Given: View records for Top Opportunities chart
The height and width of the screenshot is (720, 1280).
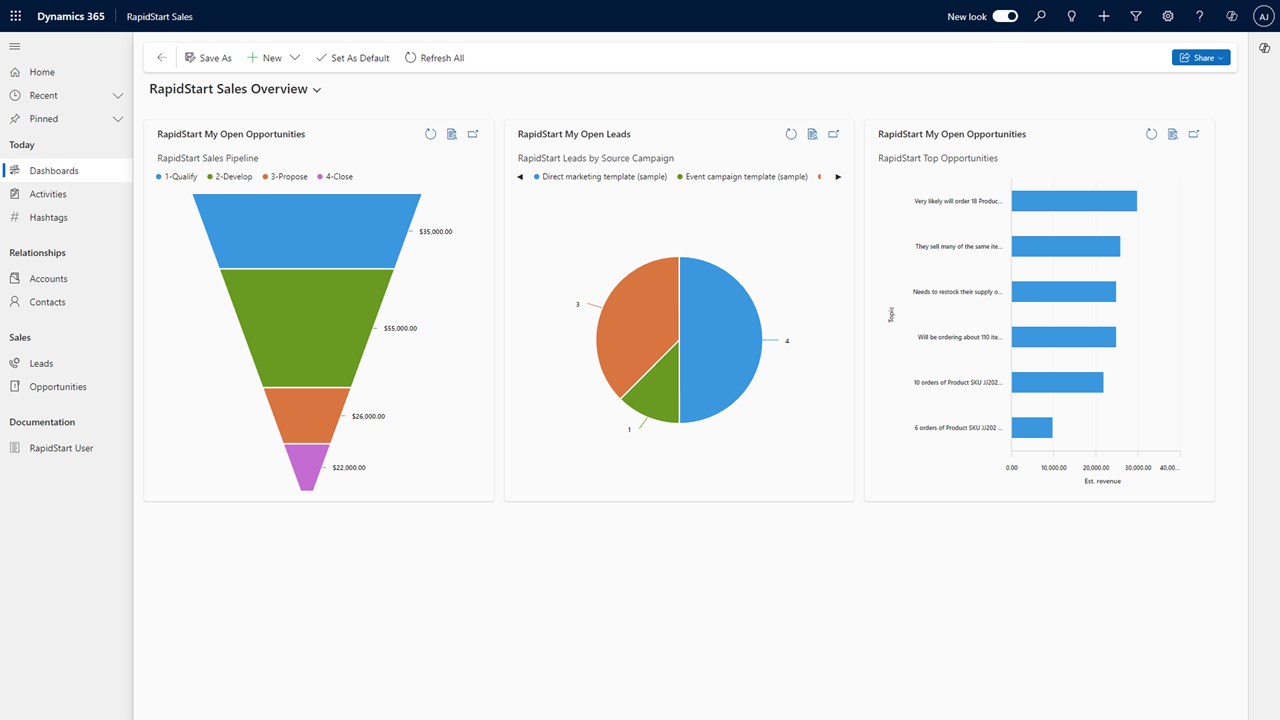Looking at the screenshot, I should click(1172, 134).
